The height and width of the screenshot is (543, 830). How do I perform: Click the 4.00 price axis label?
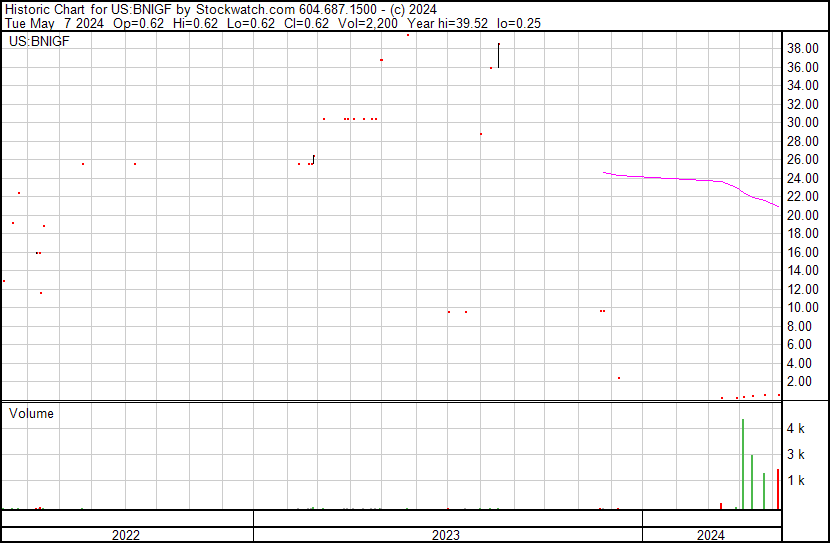coord(799,364)
